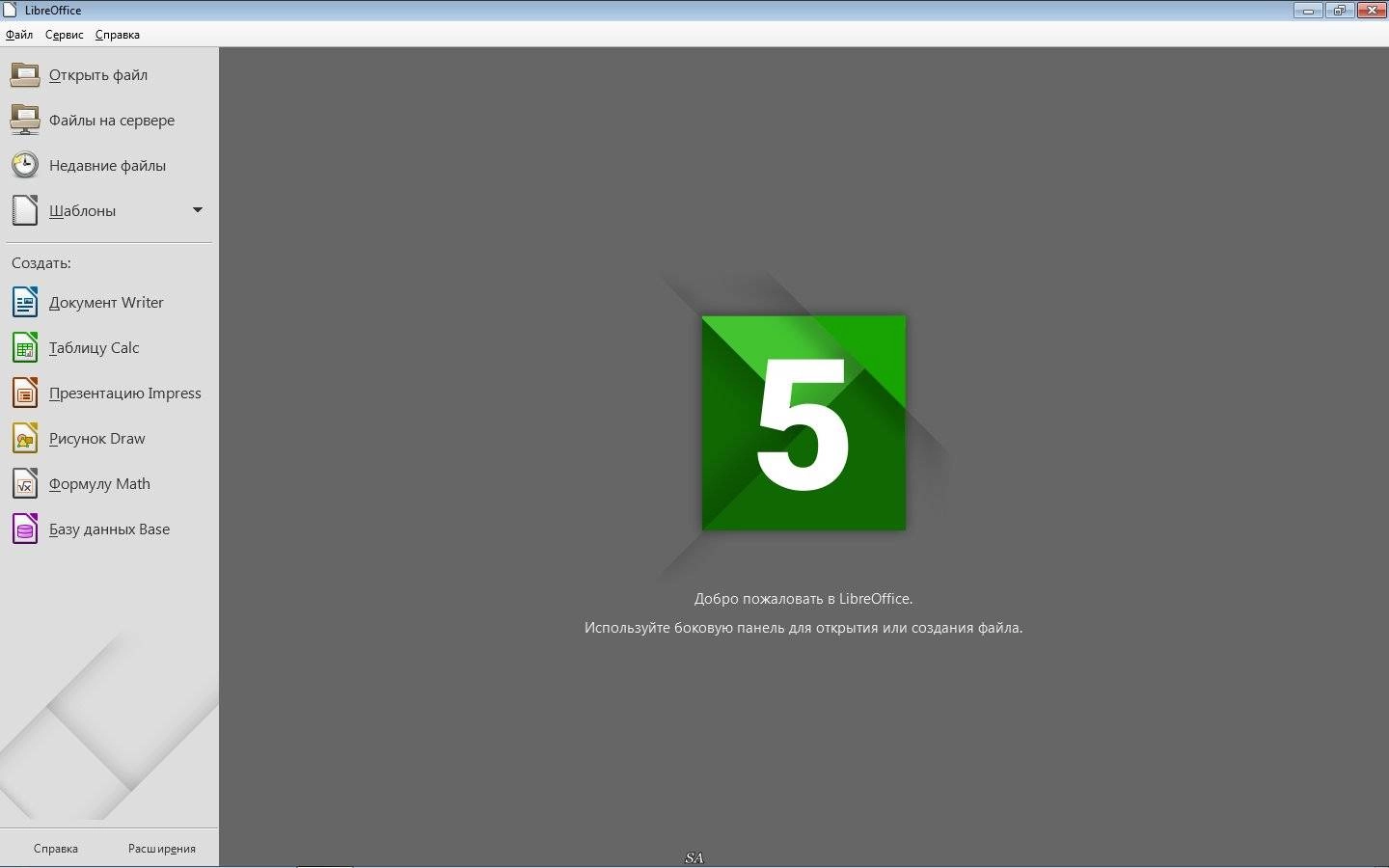Click the Open File folder icon
The height and width of the screenshot is (868, 1389).
25,74
